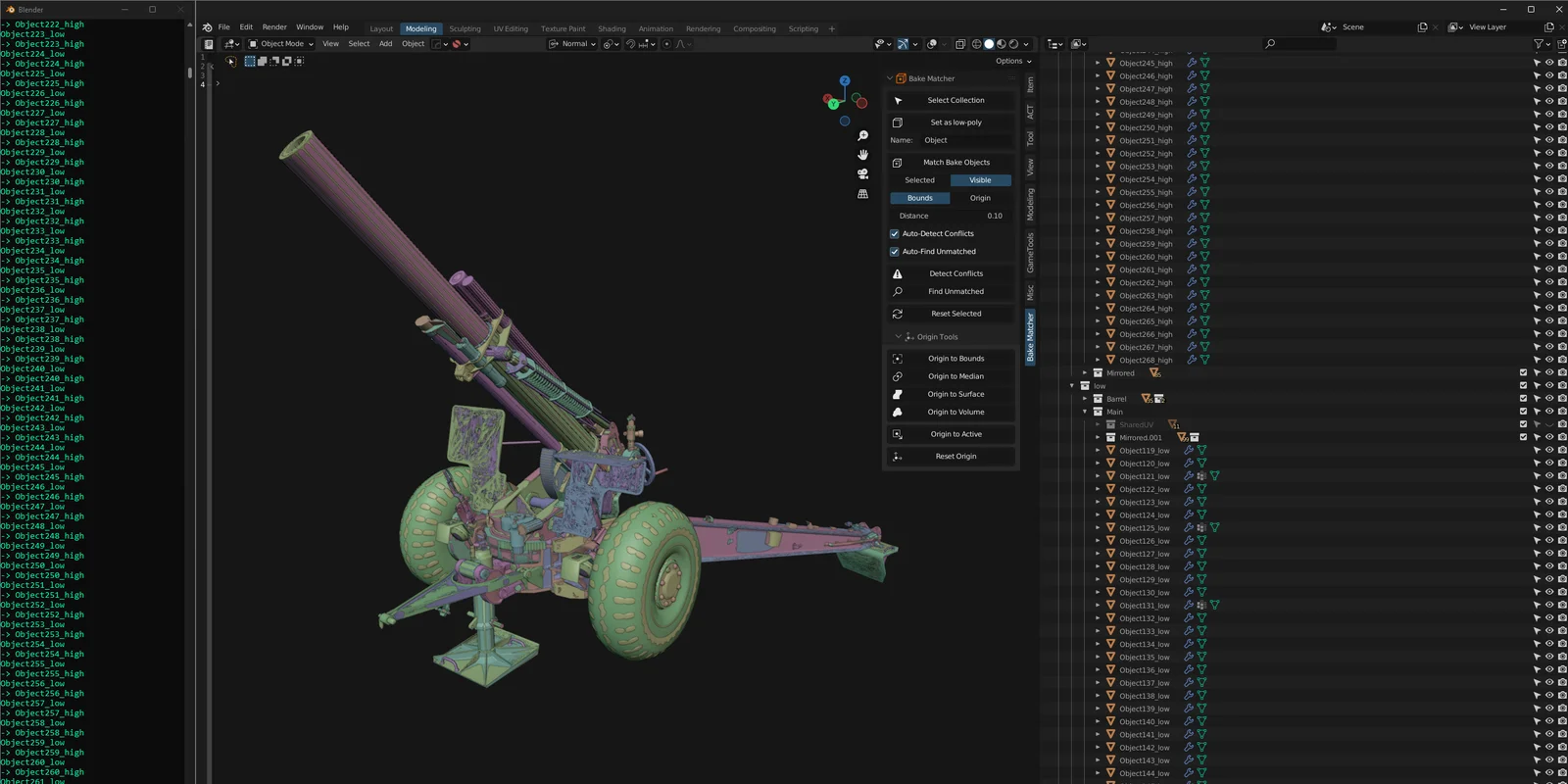
Task: Collapse the 'low' collection in outliner
Action: (1072, 386)
